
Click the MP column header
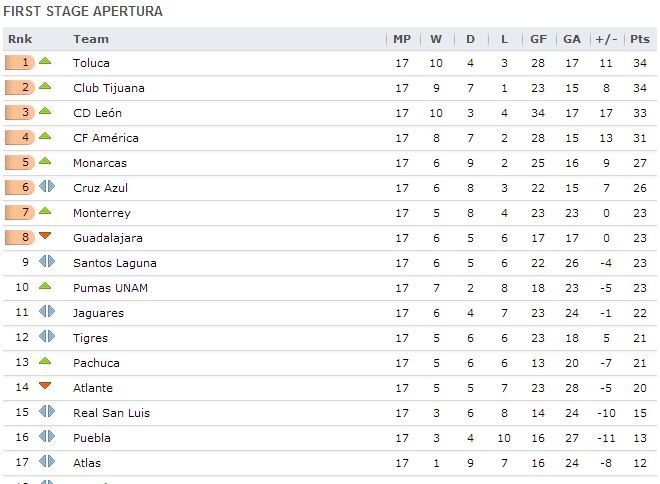[402, 39]
